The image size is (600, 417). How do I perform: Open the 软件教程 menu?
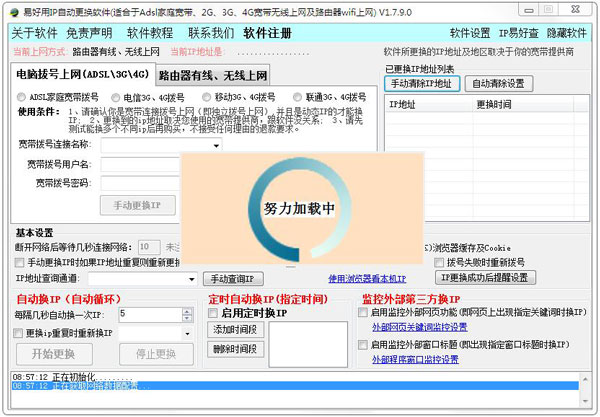coord(150,33)
